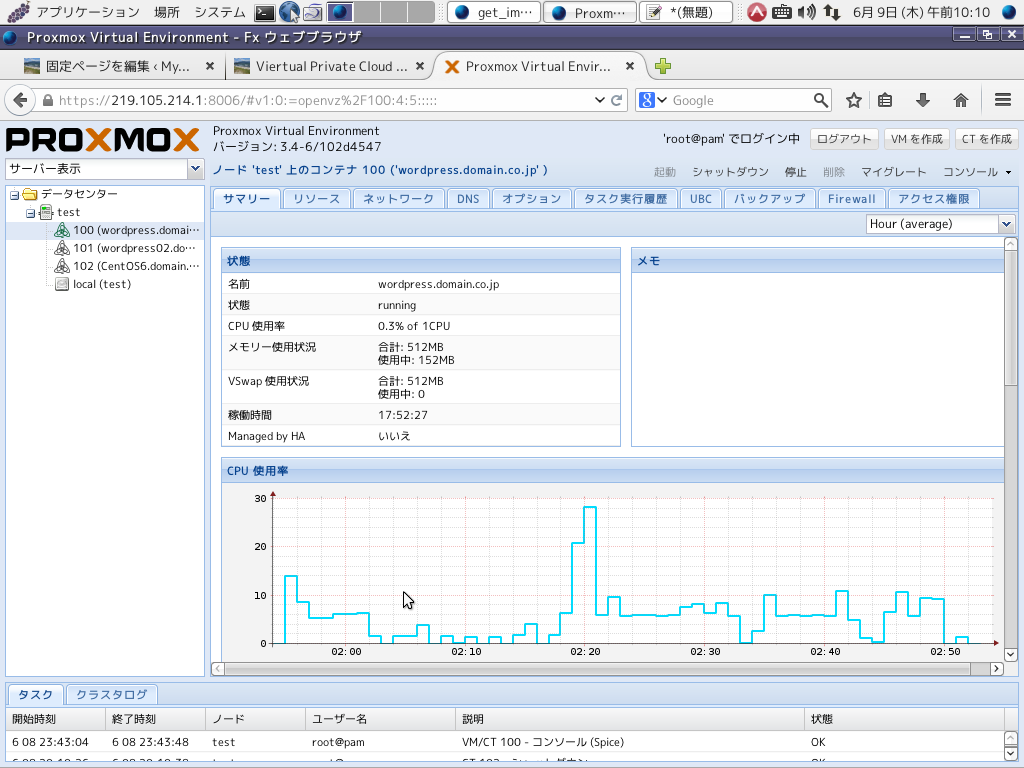Click the browser home icon
Viewport: 1024px width, 768px height.
(961, 100)
